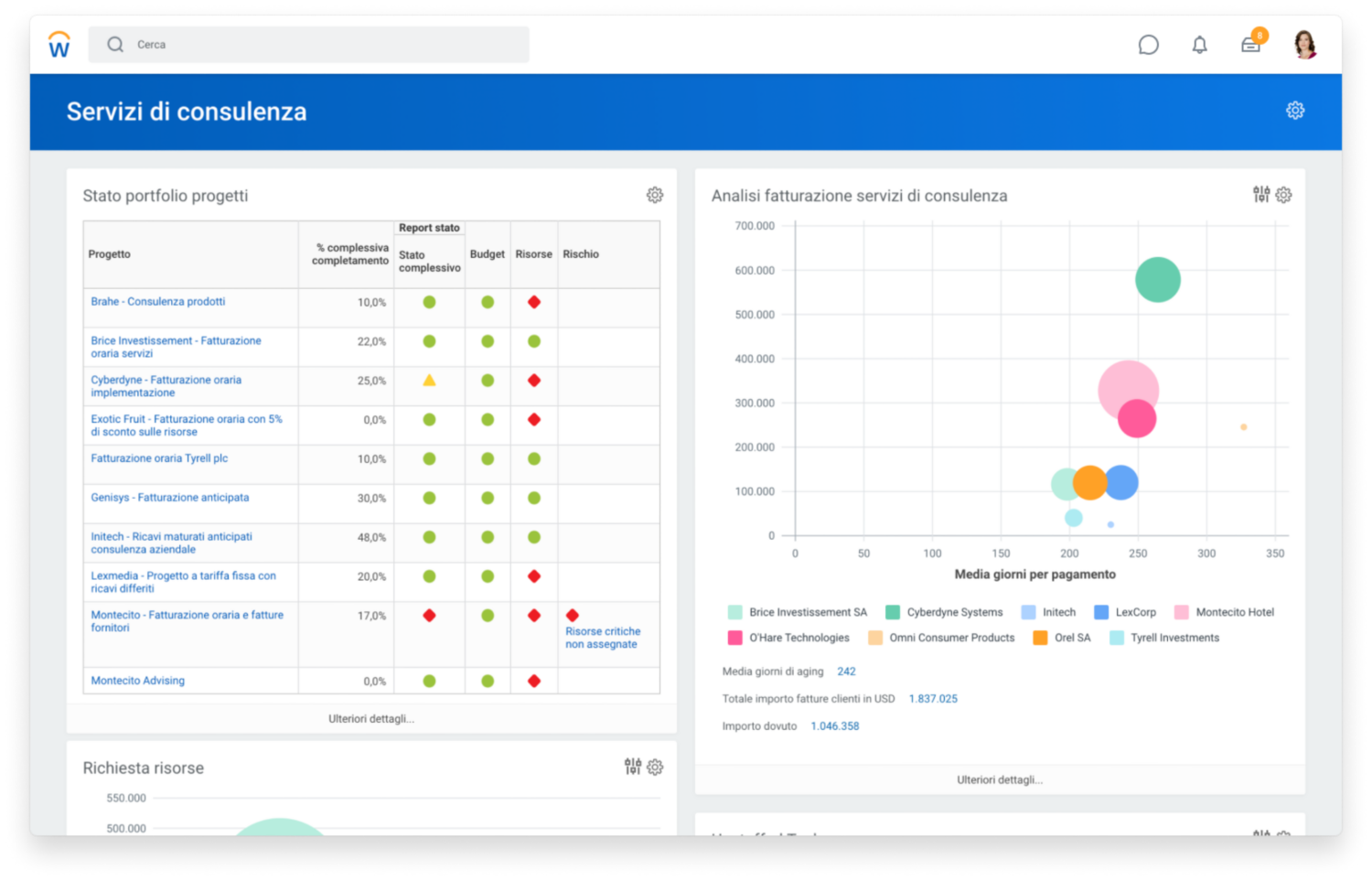
Task: Open the Workday home logo
Action: (59, 44)
